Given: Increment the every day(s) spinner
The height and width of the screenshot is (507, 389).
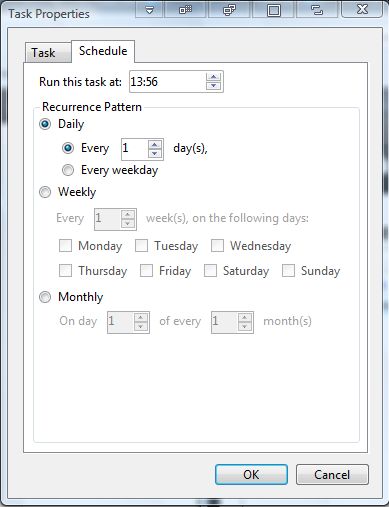Looking at the screenshot, I should click(154, 145).
